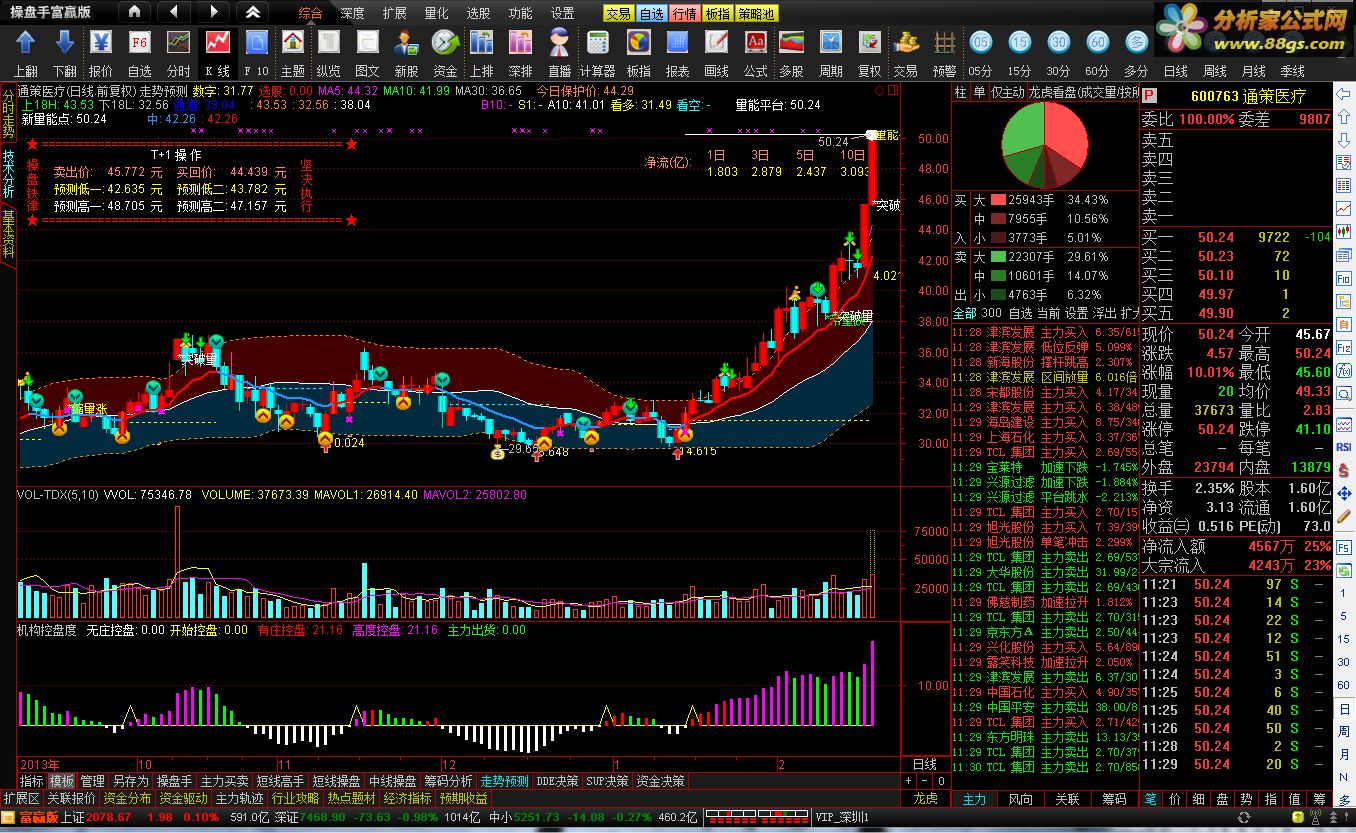Open the 深排 Shenzhen ranking icon

520,43
